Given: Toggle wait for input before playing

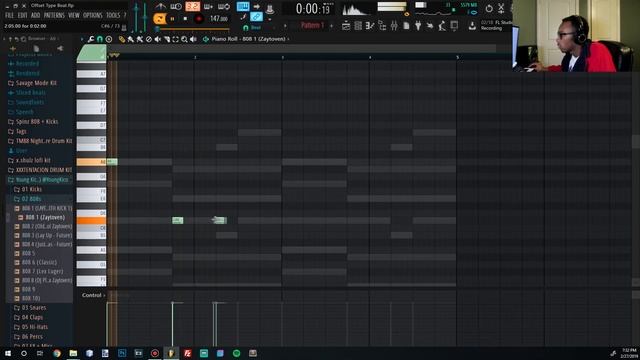Looking at the screenshot, I should [x=176, y=7].
